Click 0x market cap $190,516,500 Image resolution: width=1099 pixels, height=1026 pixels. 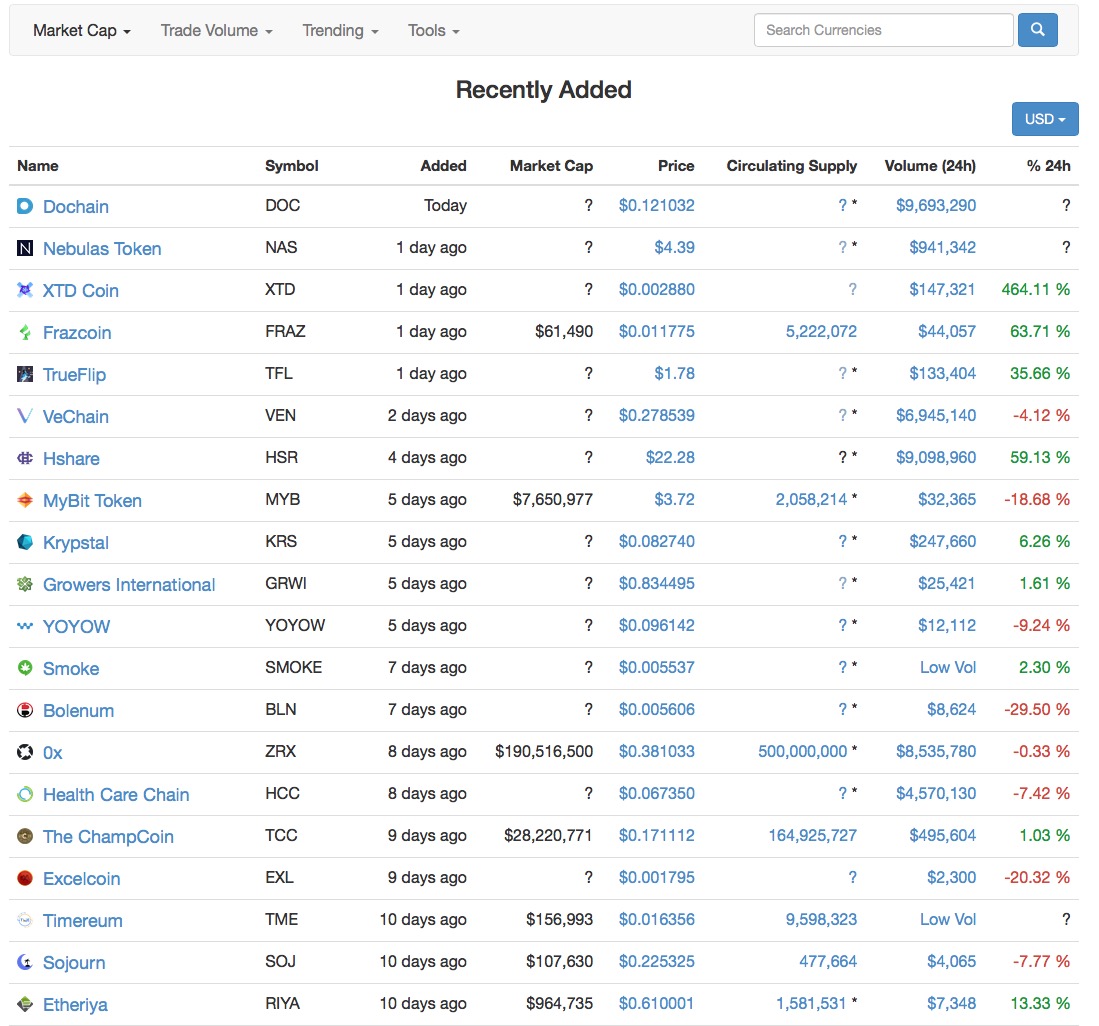click(544, 751)
